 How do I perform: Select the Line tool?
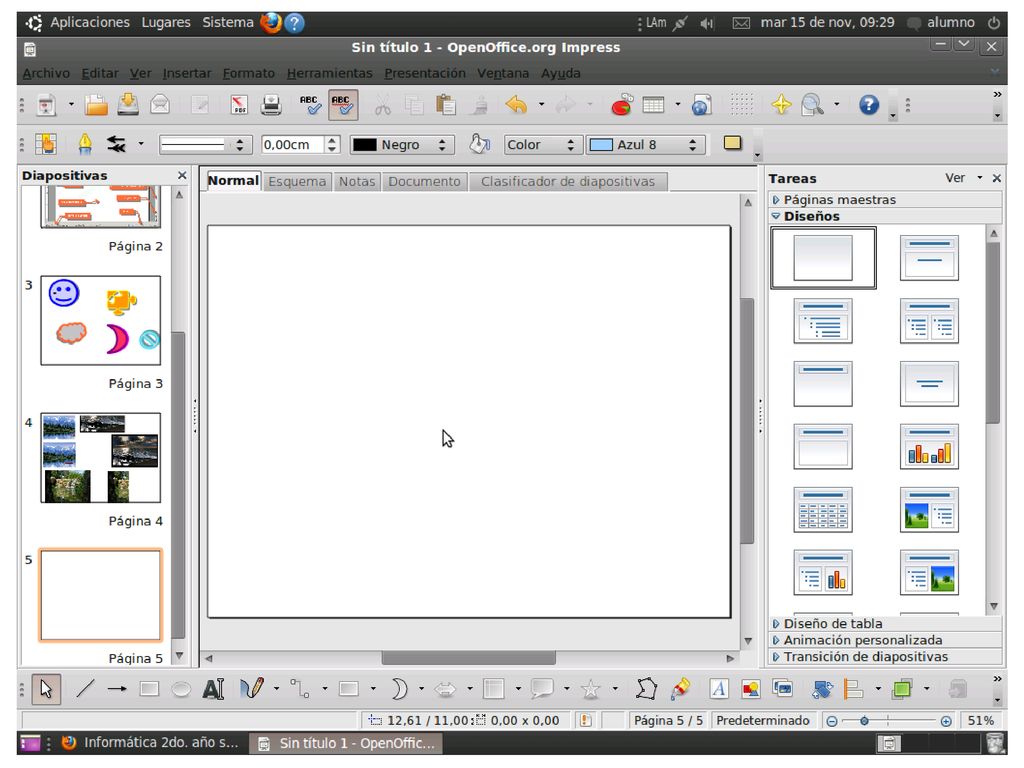(86, 689)
